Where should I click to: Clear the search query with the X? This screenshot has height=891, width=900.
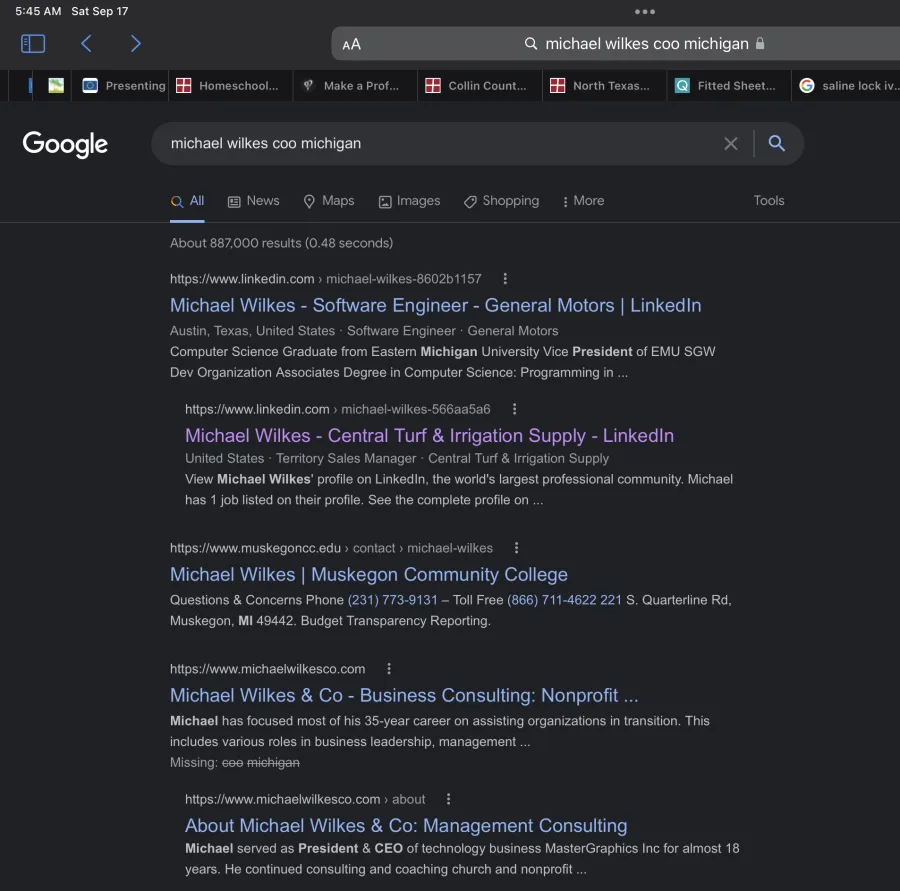(x=731, y=144)
